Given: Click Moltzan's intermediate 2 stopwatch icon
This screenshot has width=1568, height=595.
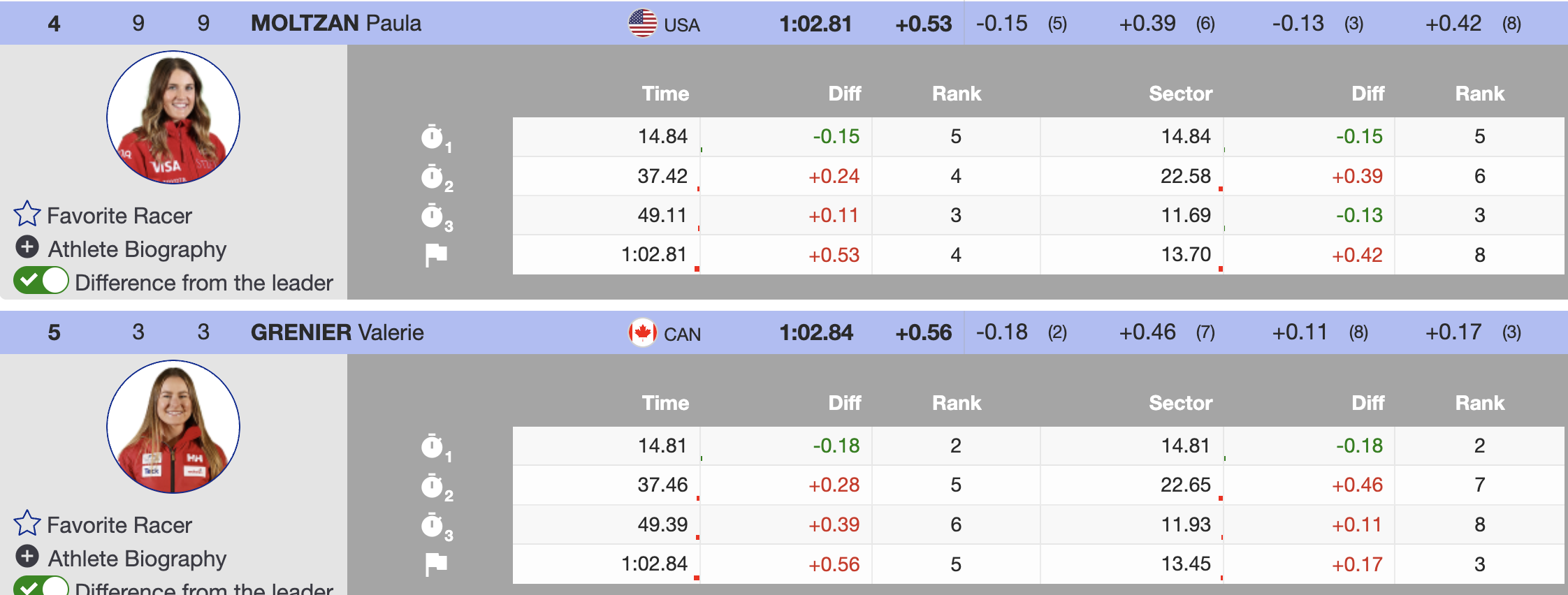Looking at the screenshot, I should point(433,177).
